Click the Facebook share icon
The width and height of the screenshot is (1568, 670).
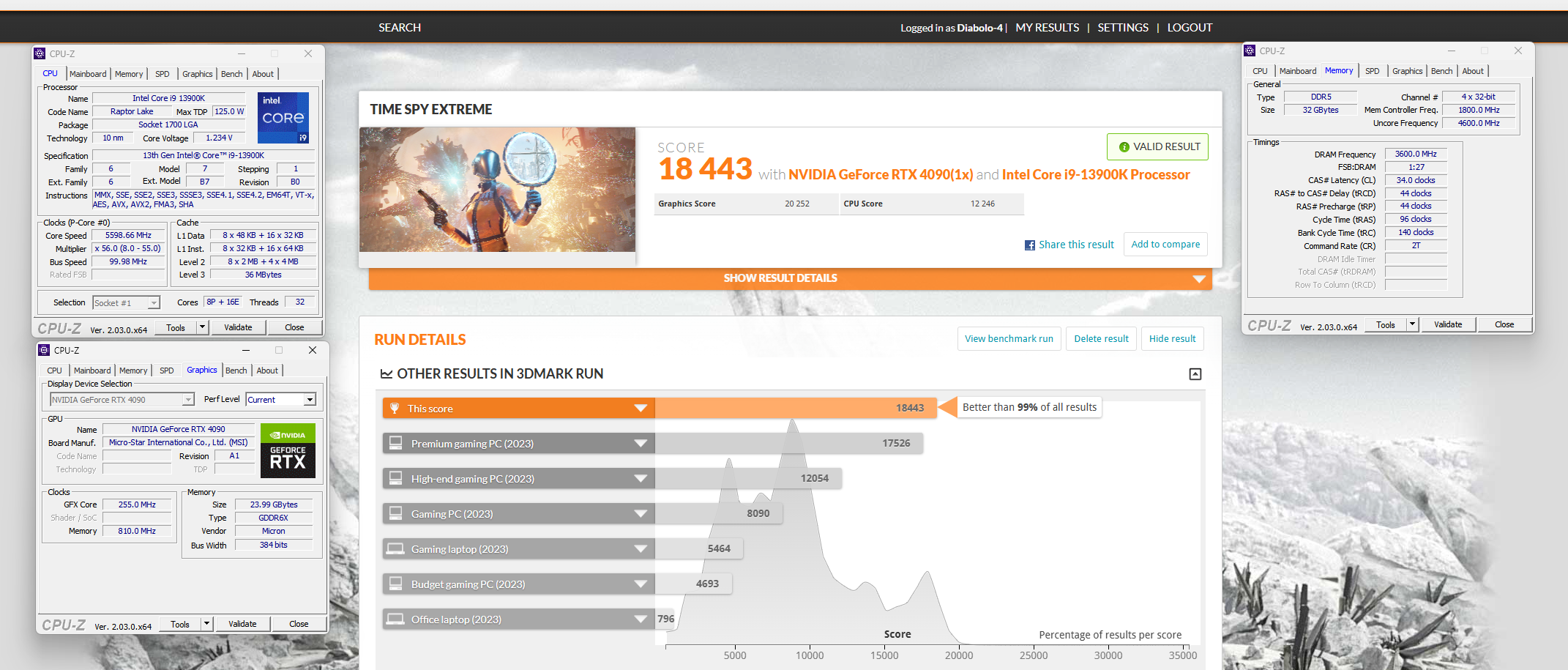[1030, 245]
